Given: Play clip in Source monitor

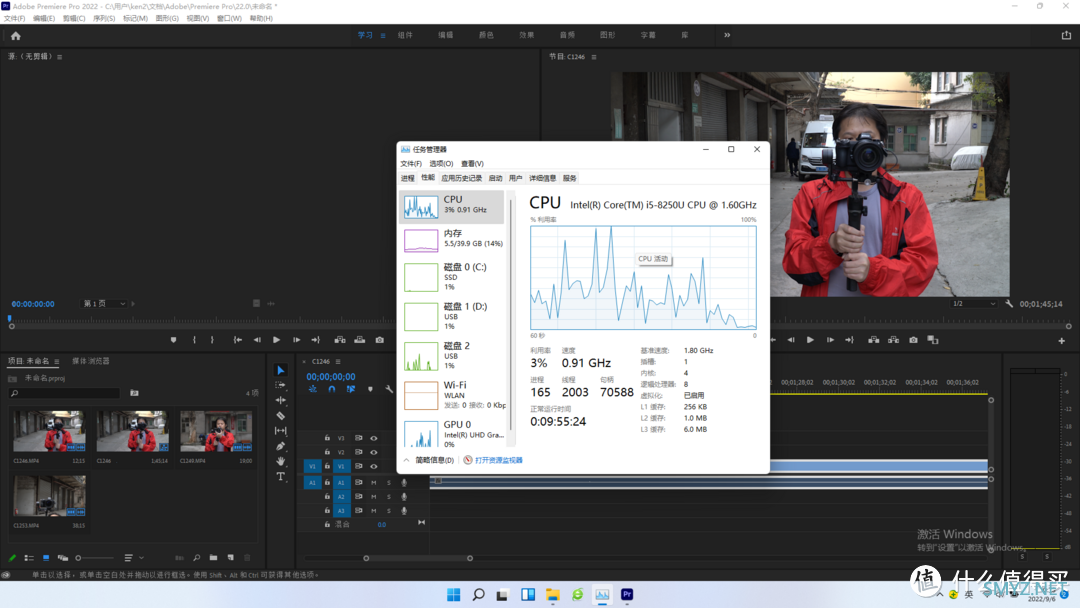Looking at the screenshot, I should tap(276, 340).
